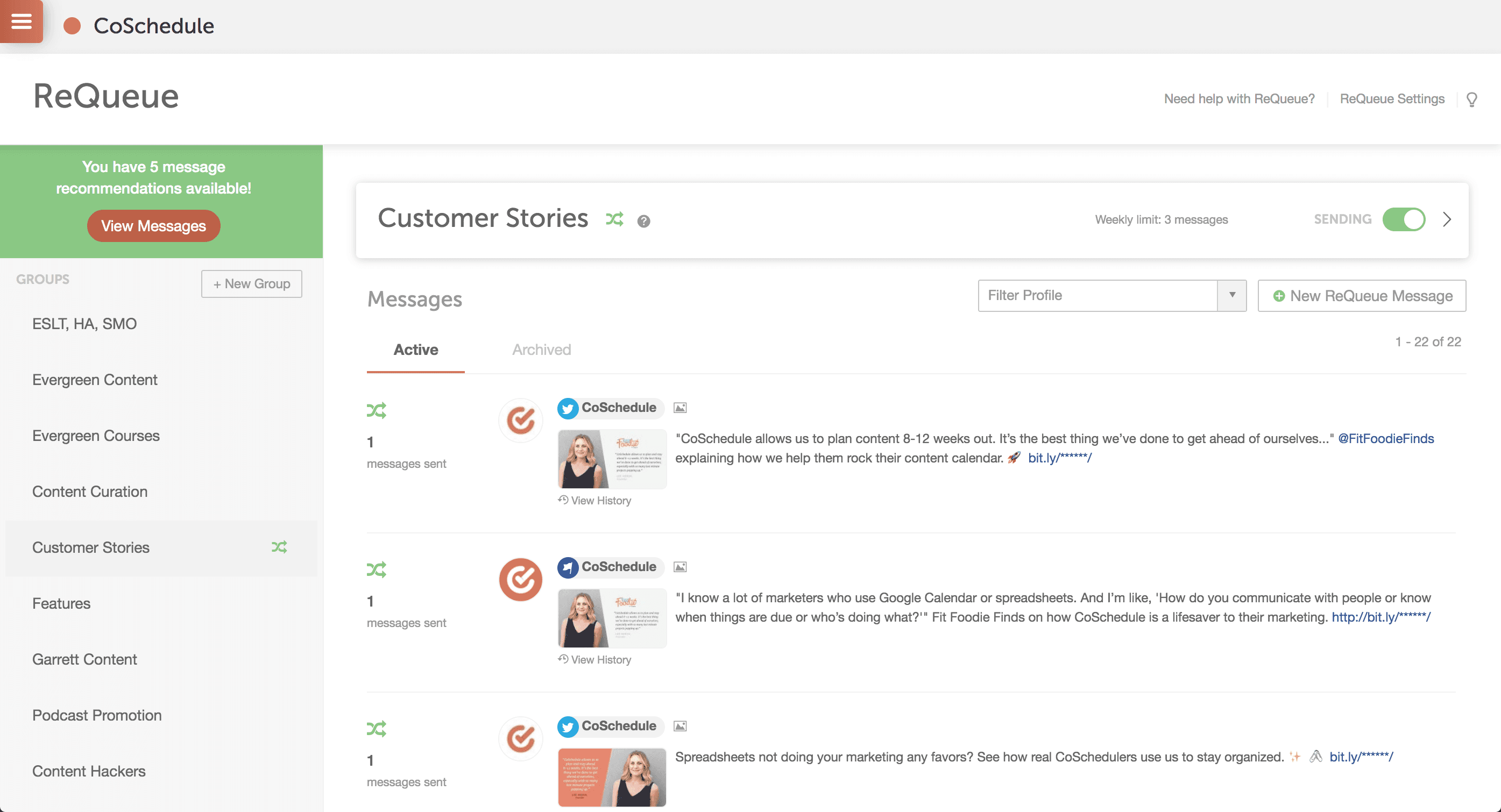Click image attachment icon on FitFoodieFinds message
The height and width of the screenshot is (812, 1501).
coord(680,408)
